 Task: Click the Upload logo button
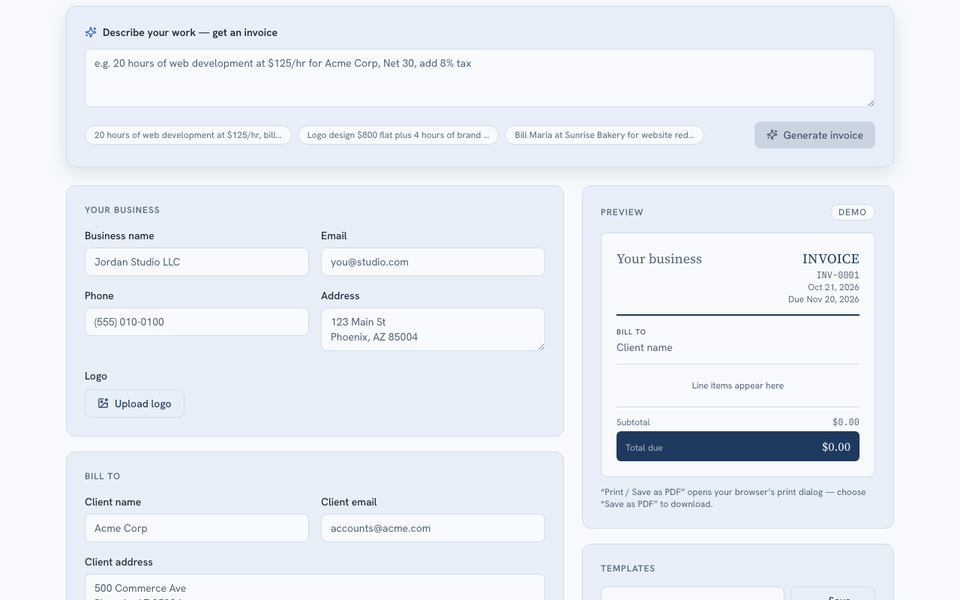(x=134, y=403)
